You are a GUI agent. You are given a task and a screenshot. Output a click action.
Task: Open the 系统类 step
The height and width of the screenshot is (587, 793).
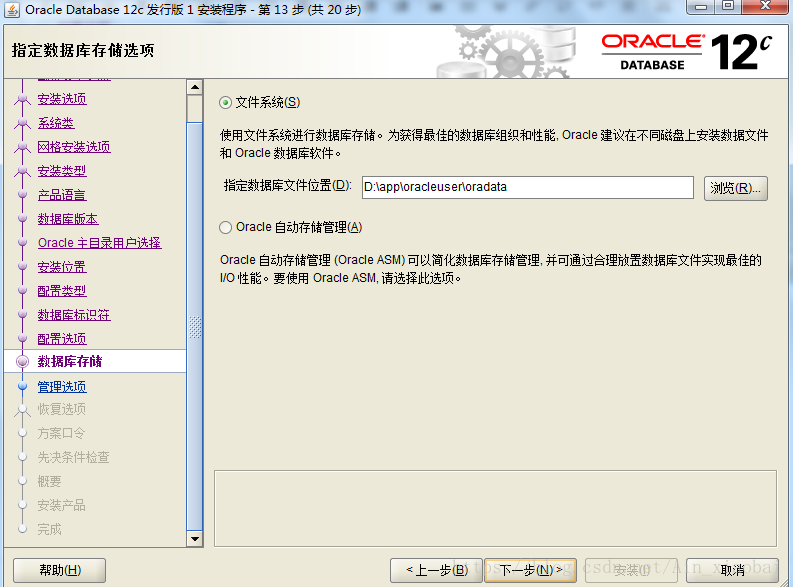[x=56, y=123]
